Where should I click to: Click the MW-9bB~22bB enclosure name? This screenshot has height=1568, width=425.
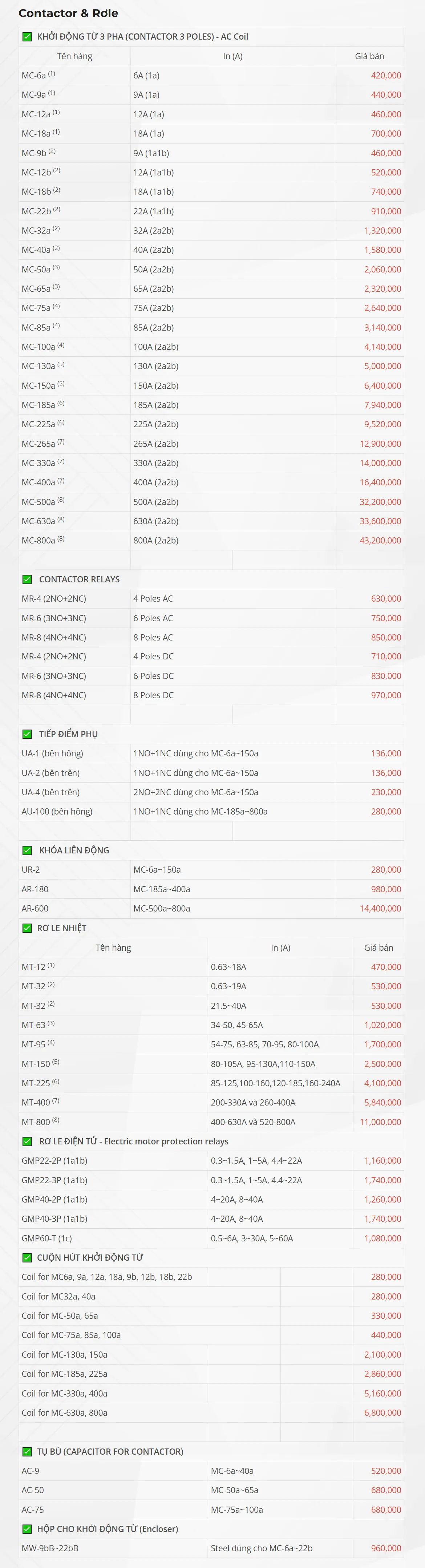click(x=50, y=1548)
